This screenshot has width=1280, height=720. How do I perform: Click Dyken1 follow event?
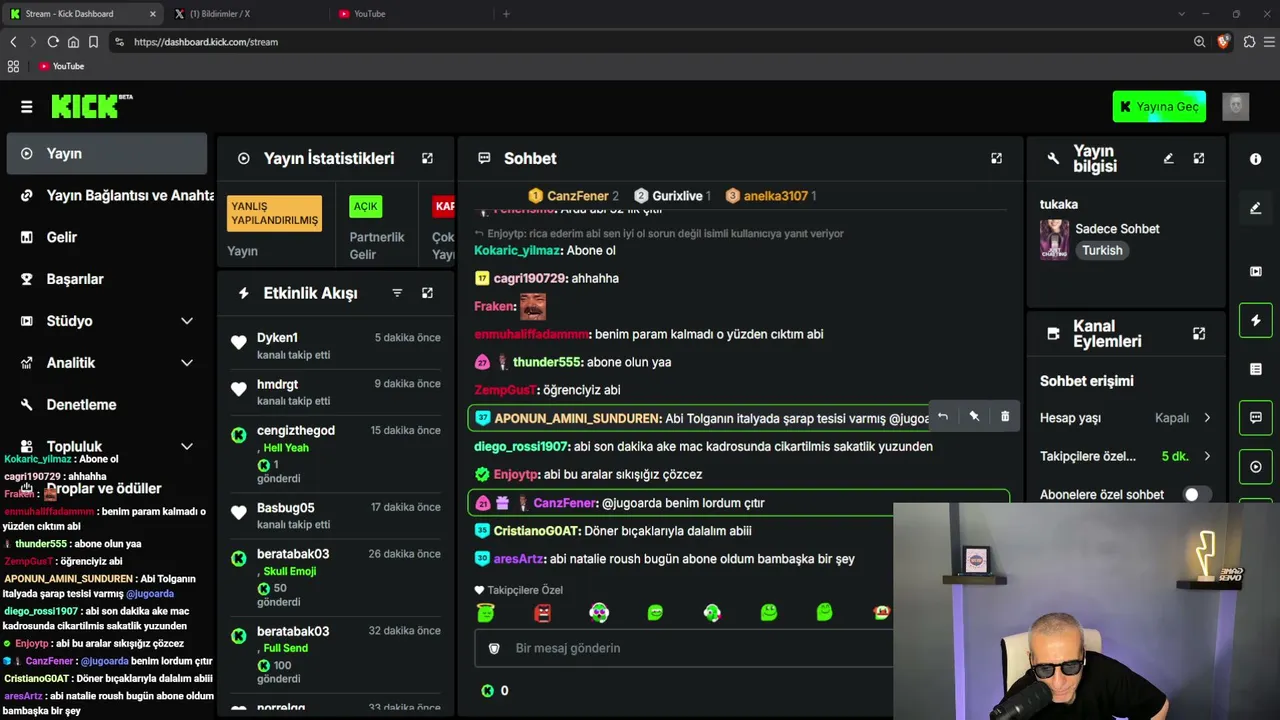[x=335, y=345]
